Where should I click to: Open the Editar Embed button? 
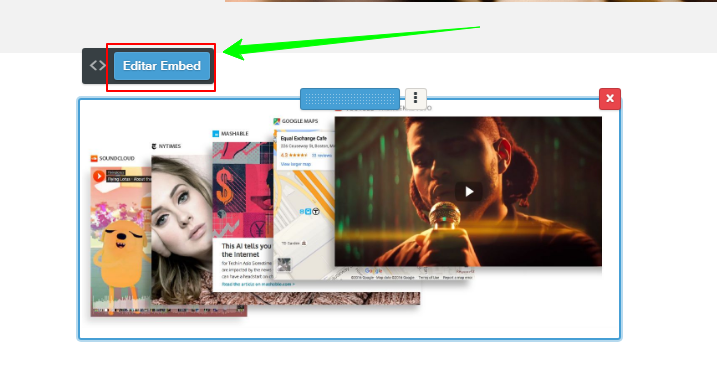click(162, 66)
